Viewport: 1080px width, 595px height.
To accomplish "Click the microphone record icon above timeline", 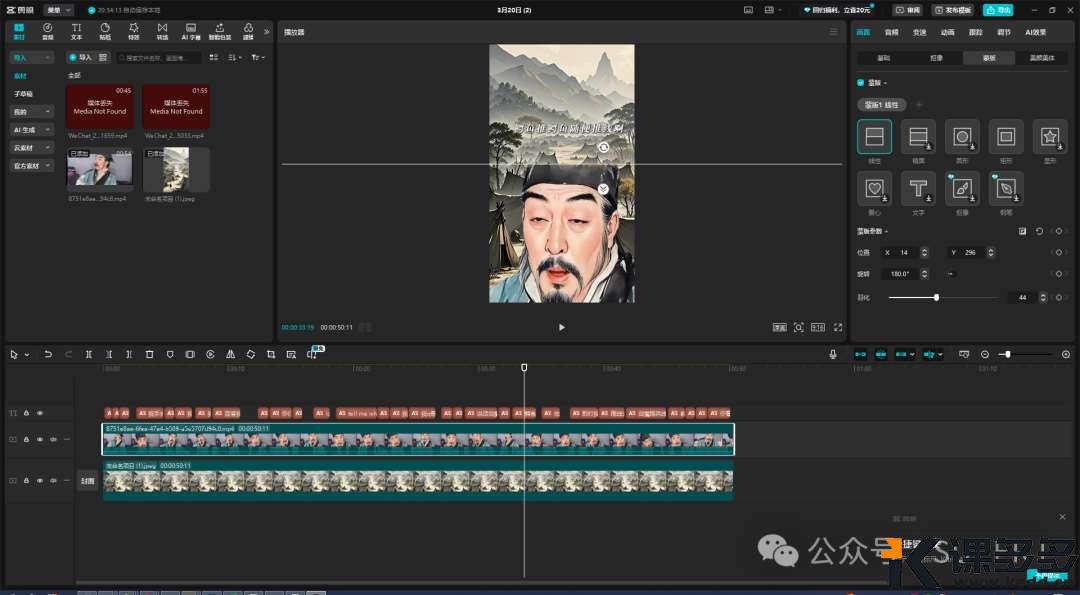I will pos(832,354).
